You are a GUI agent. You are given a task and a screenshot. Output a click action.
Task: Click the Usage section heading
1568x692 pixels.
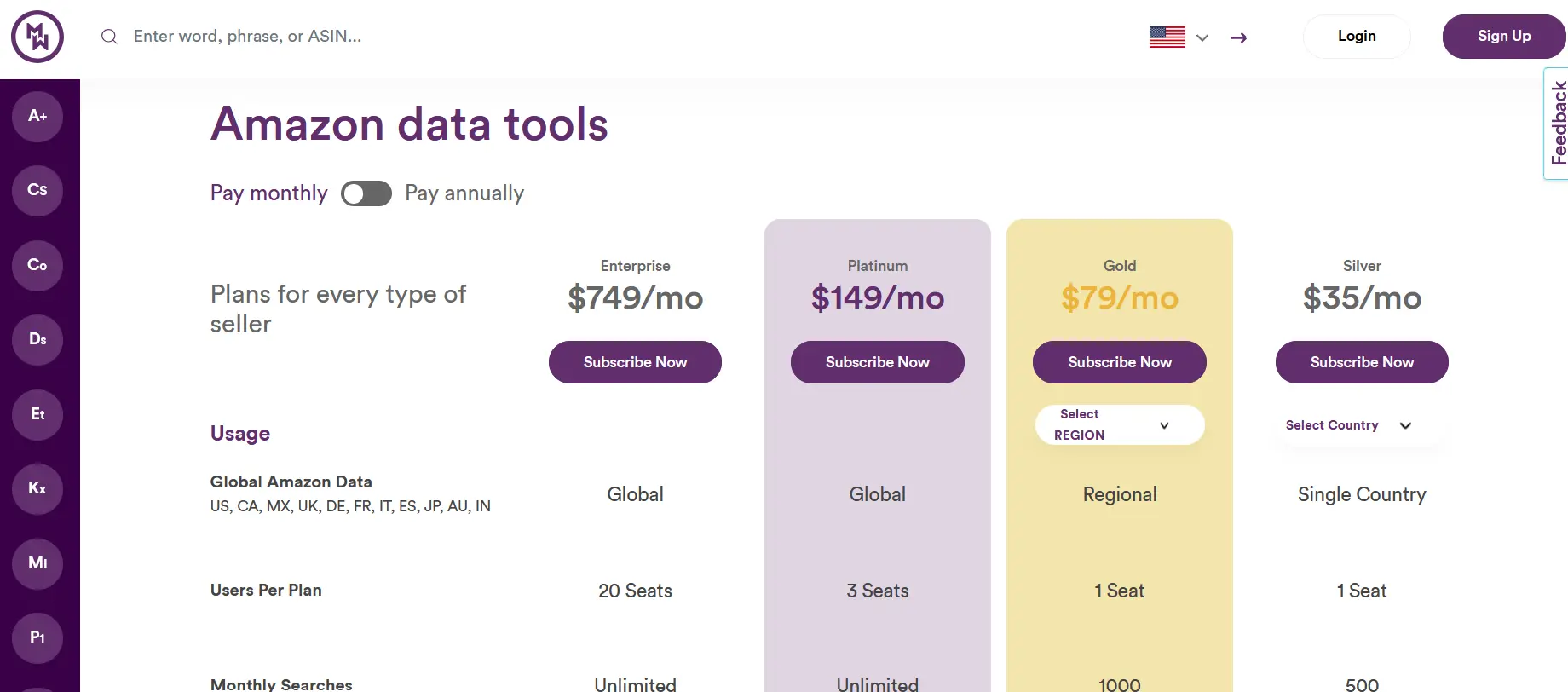point(240,434)
